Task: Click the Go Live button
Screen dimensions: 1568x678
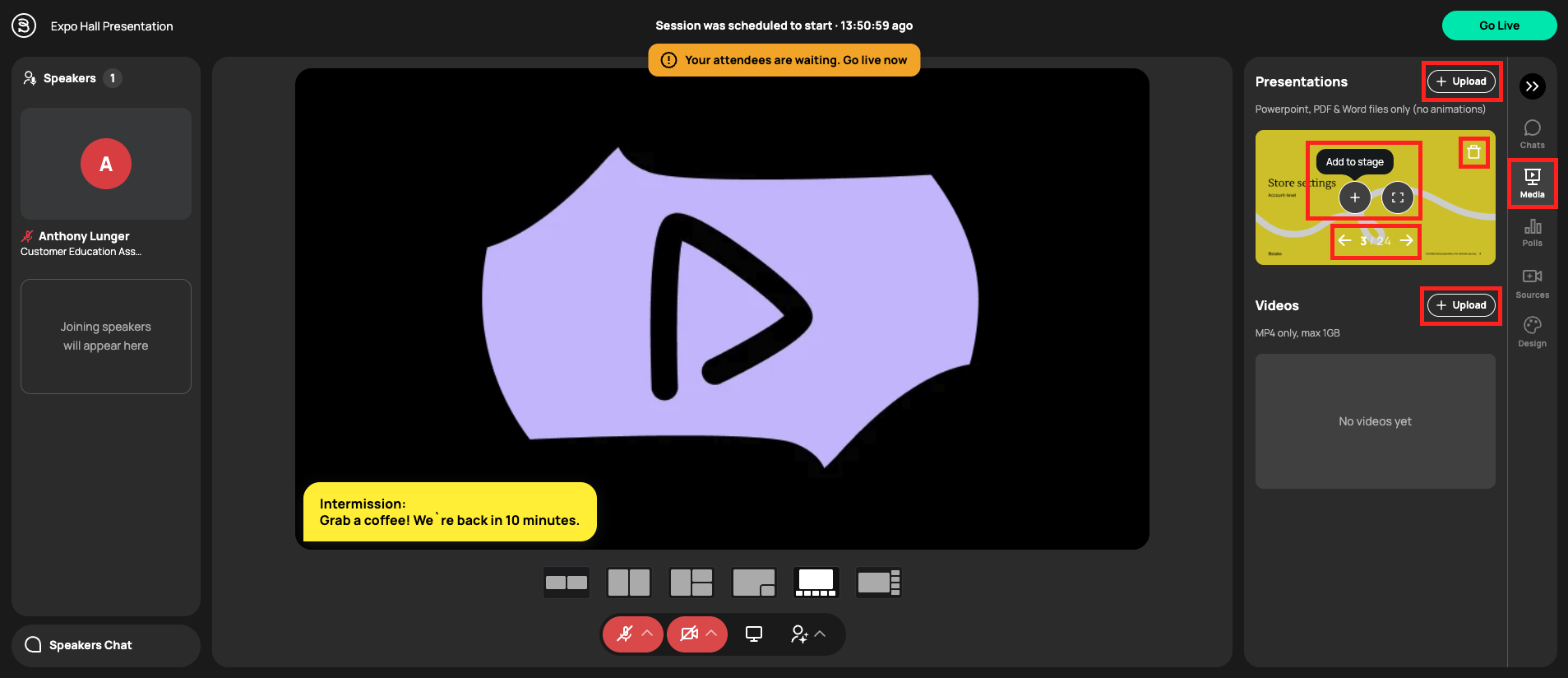Action: pos(1499,26)
